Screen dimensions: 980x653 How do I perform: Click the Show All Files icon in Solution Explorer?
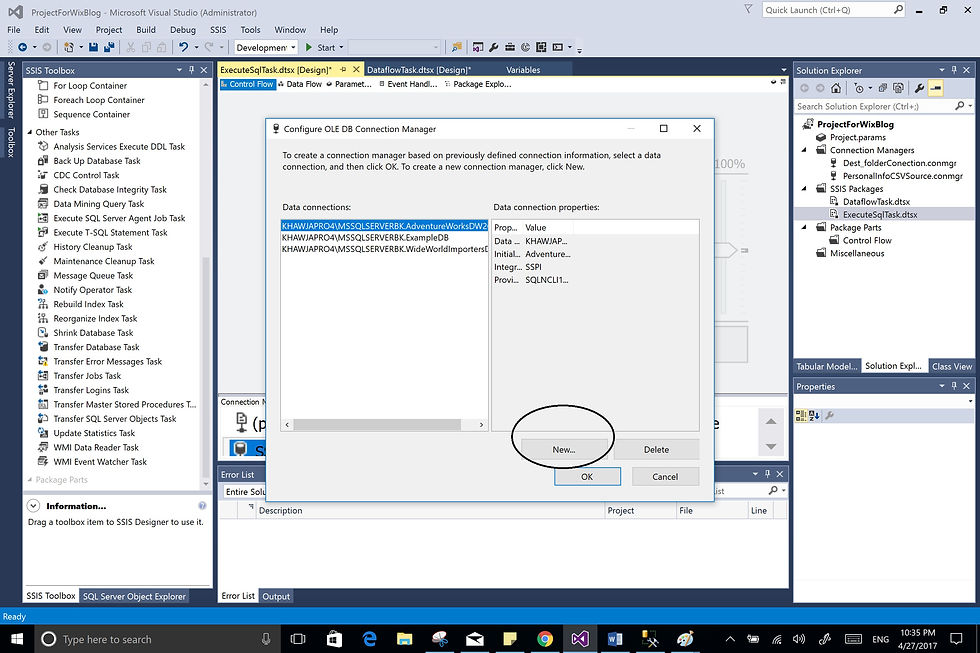tap(898, 88)
